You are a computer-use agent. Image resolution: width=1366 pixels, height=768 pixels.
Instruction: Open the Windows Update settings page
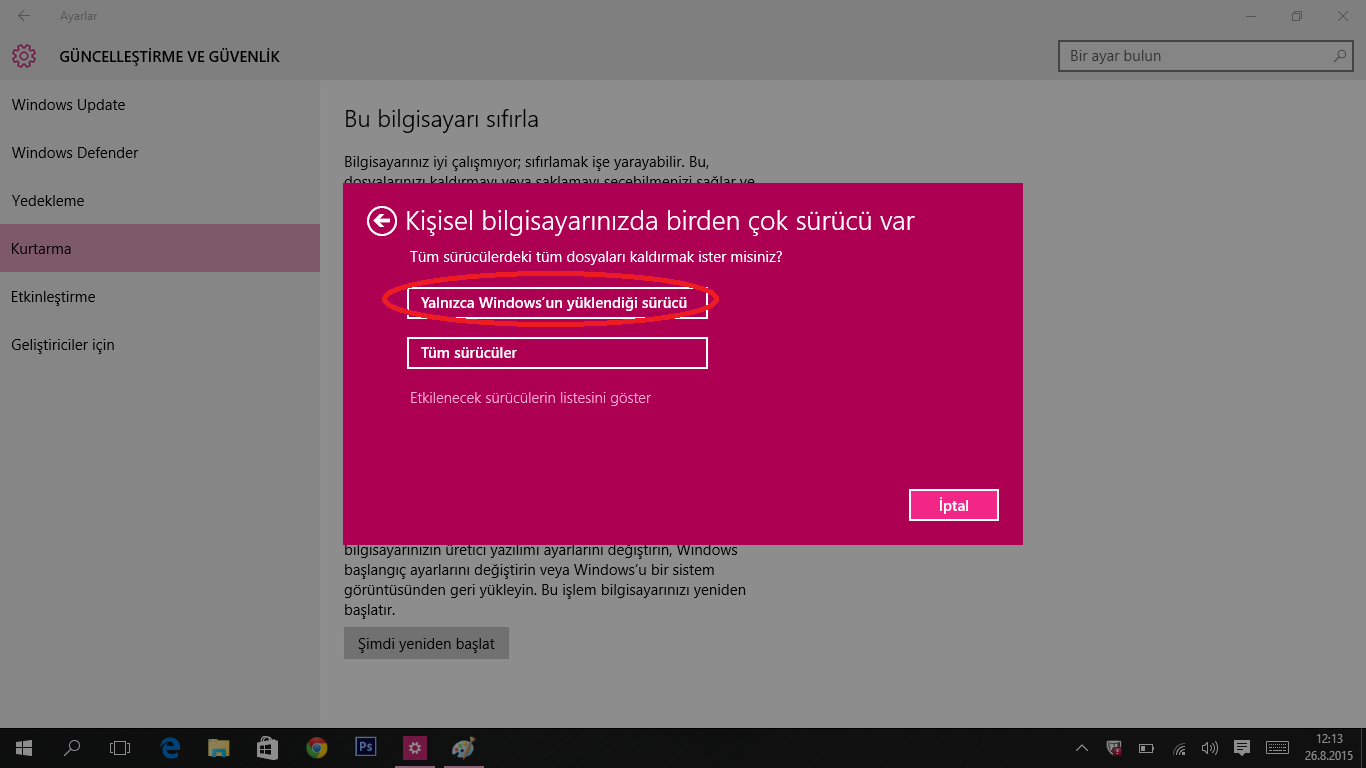pyautogui.click(x=160, y=105)
